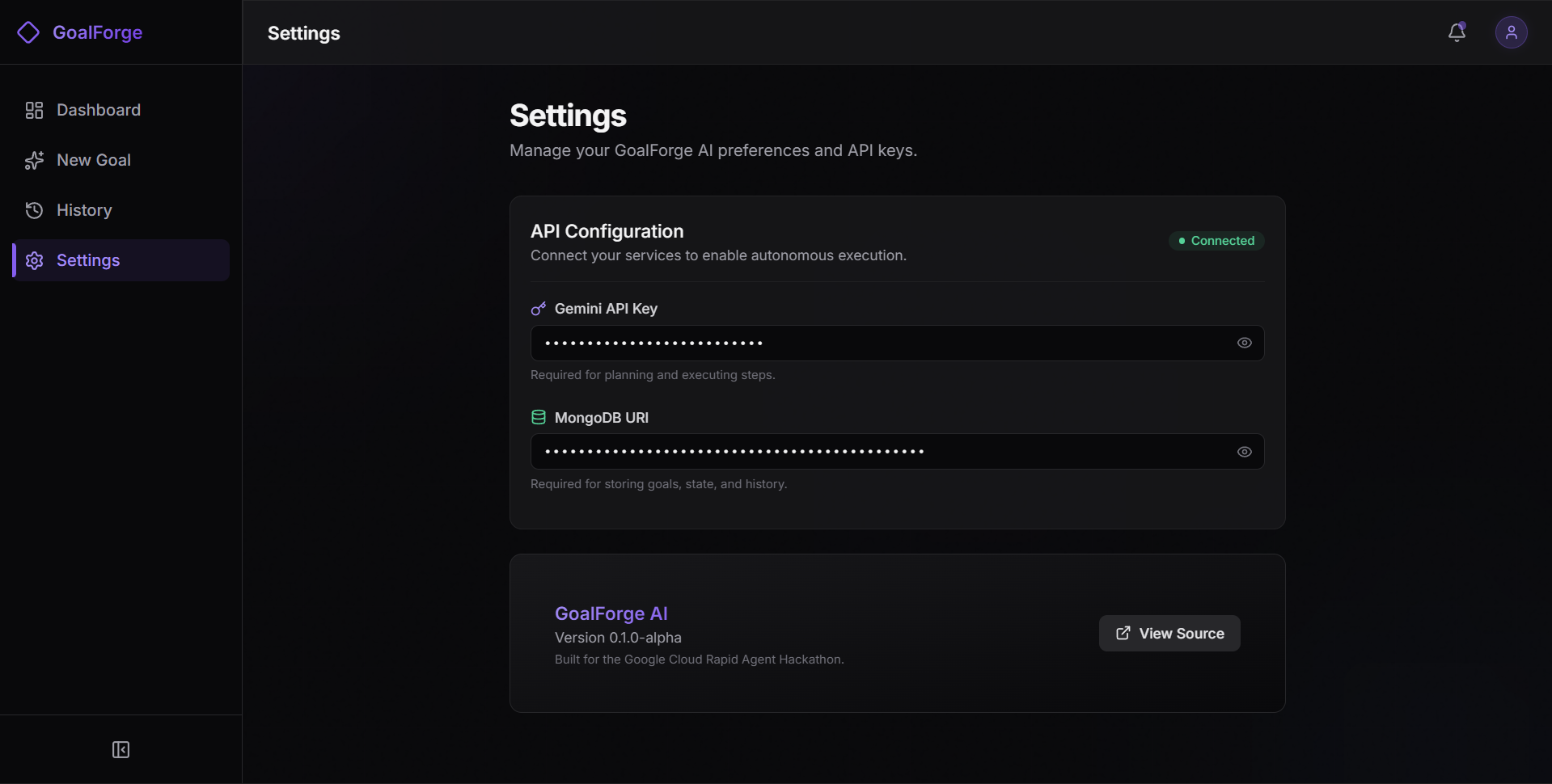Click the New Goal sparkle icon
Image resolution: width=1552 pixels, height=784 pixels.
tap(34, 160)
